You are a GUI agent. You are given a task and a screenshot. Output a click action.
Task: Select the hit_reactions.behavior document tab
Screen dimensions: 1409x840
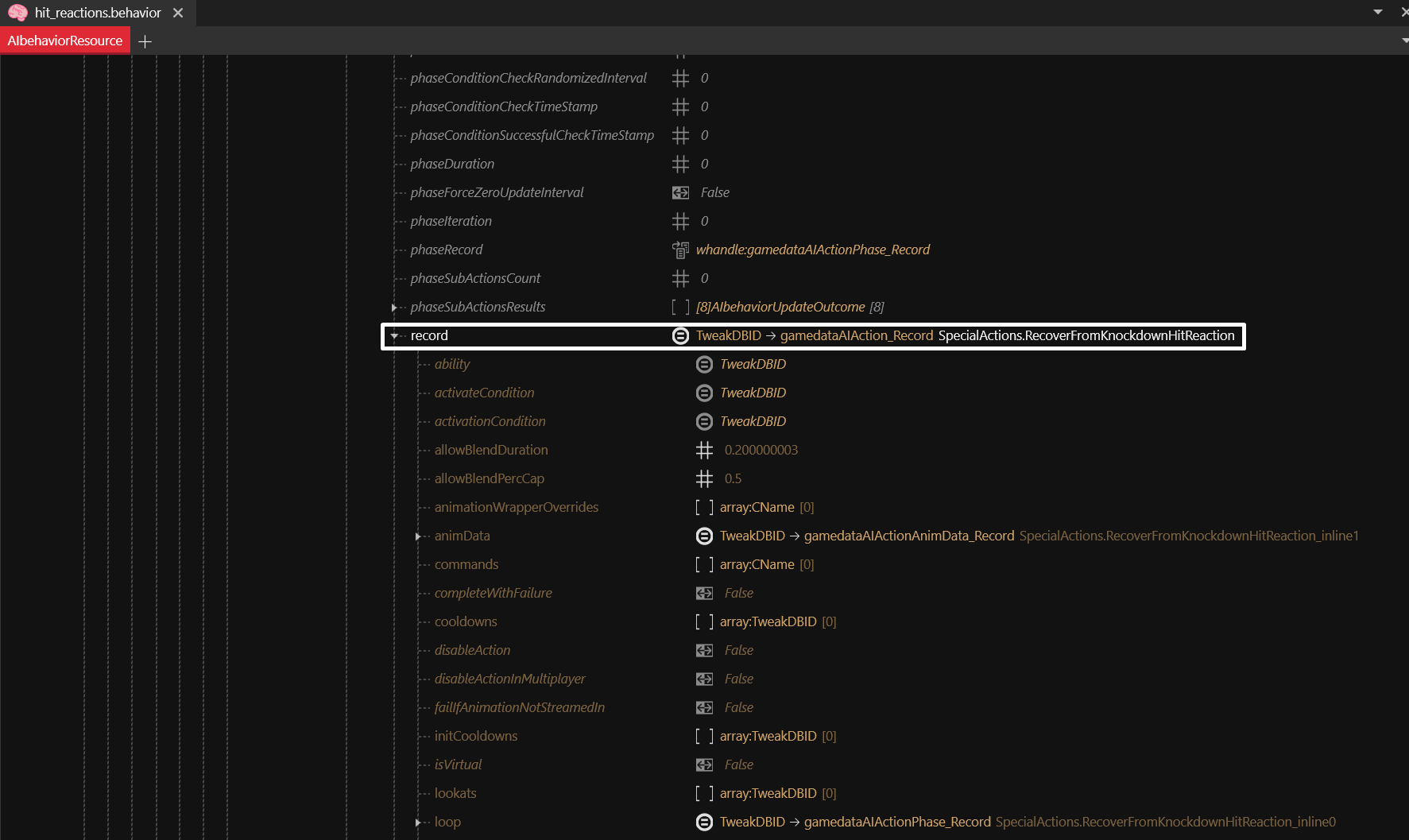click(98, 13)
